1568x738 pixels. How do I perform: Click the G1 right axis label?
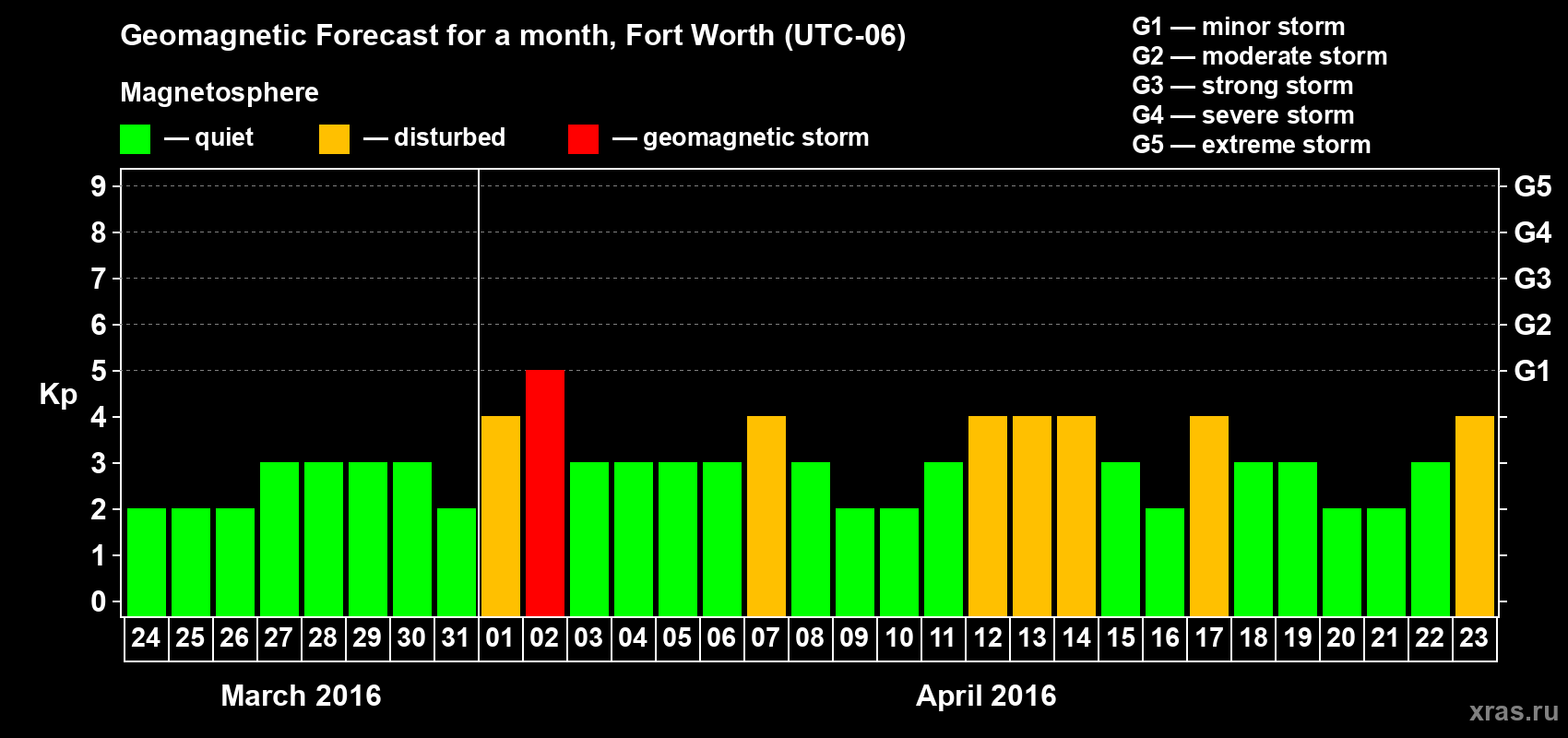click(1532, 371)
